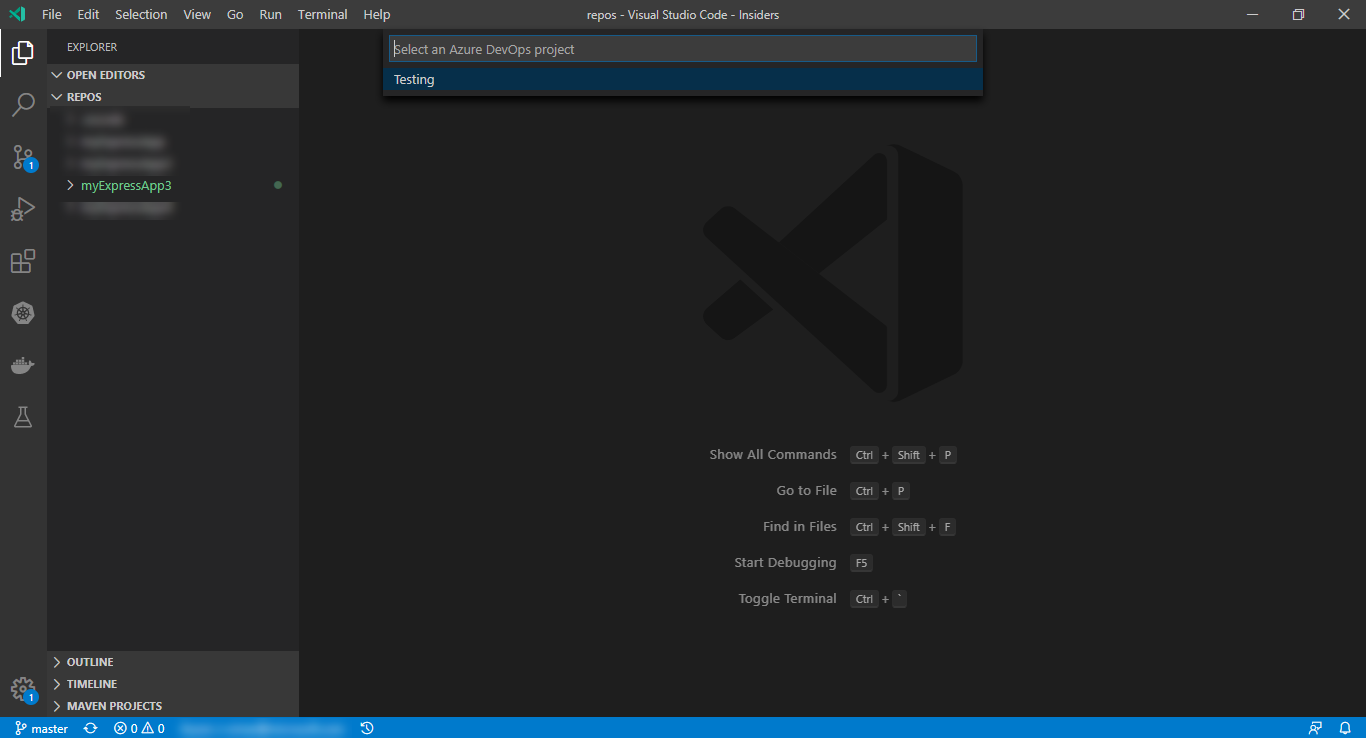Open the Search view in activity bar
Viewport: 1366px width, 738px height.
pyautogui.click(x=23, y=105)
